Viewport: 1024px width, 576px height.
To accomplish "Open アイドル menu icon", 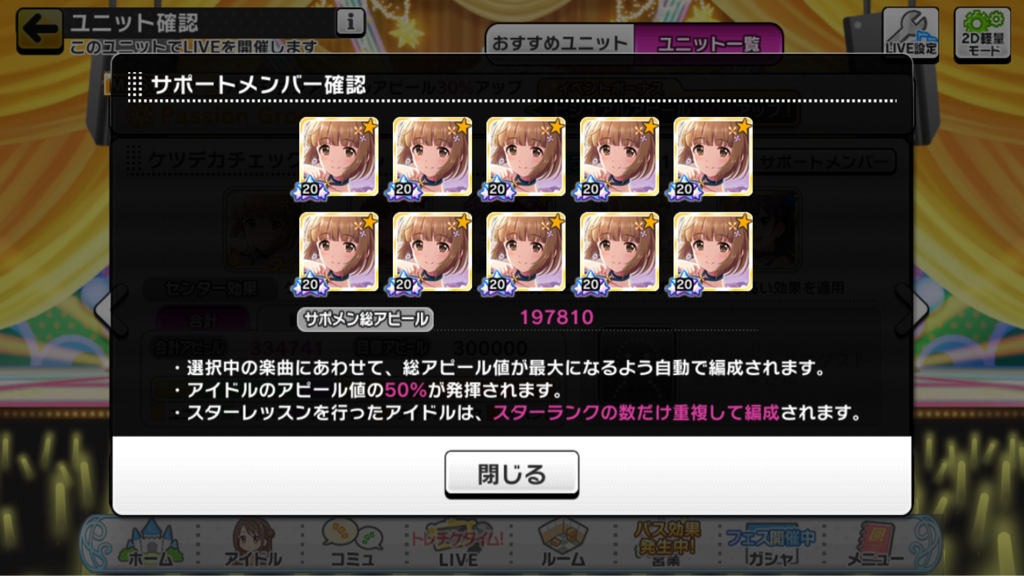I will click(x=253, y=543).
